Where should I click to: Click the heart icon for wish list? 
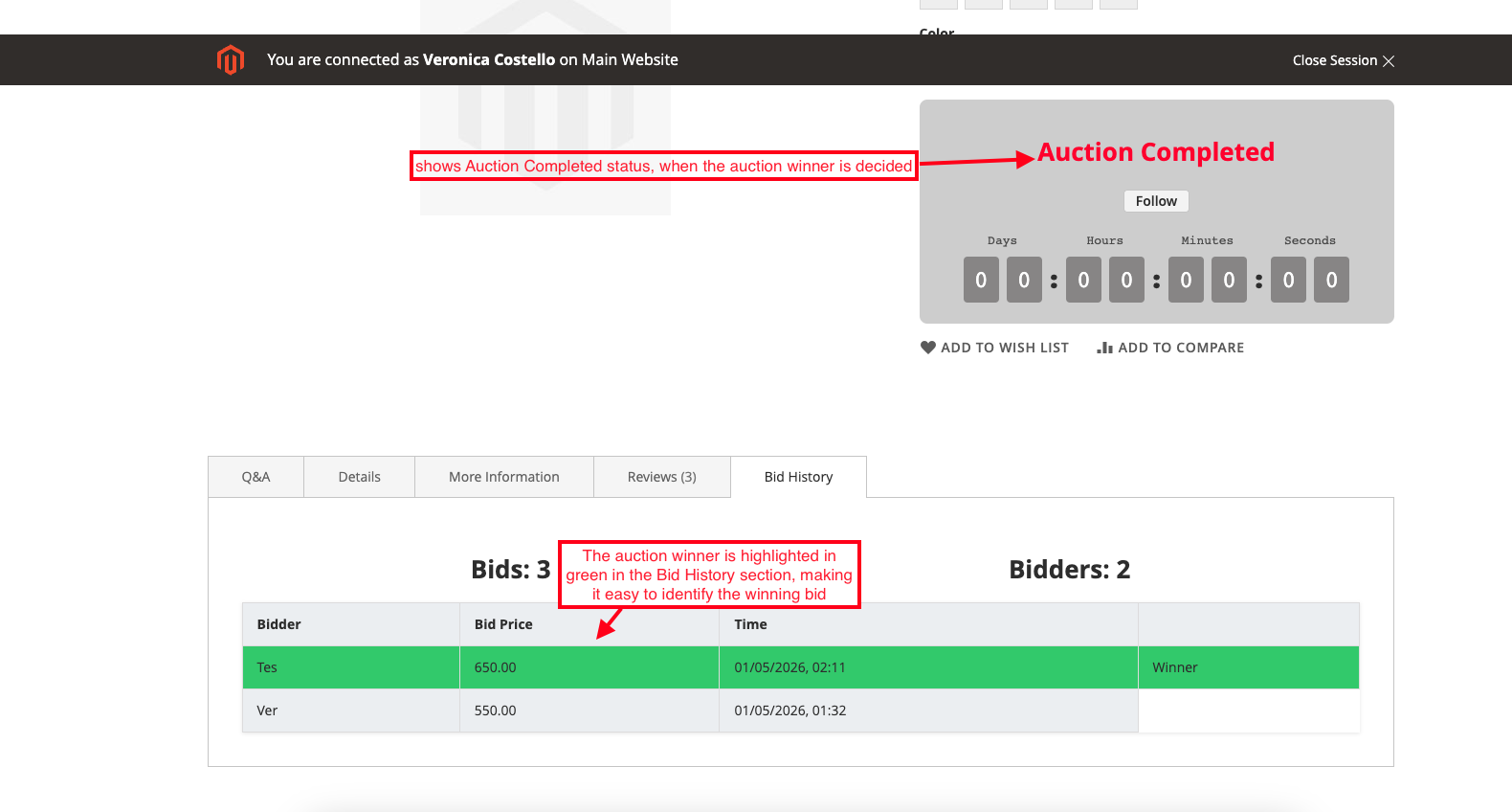tap(927, 348)
